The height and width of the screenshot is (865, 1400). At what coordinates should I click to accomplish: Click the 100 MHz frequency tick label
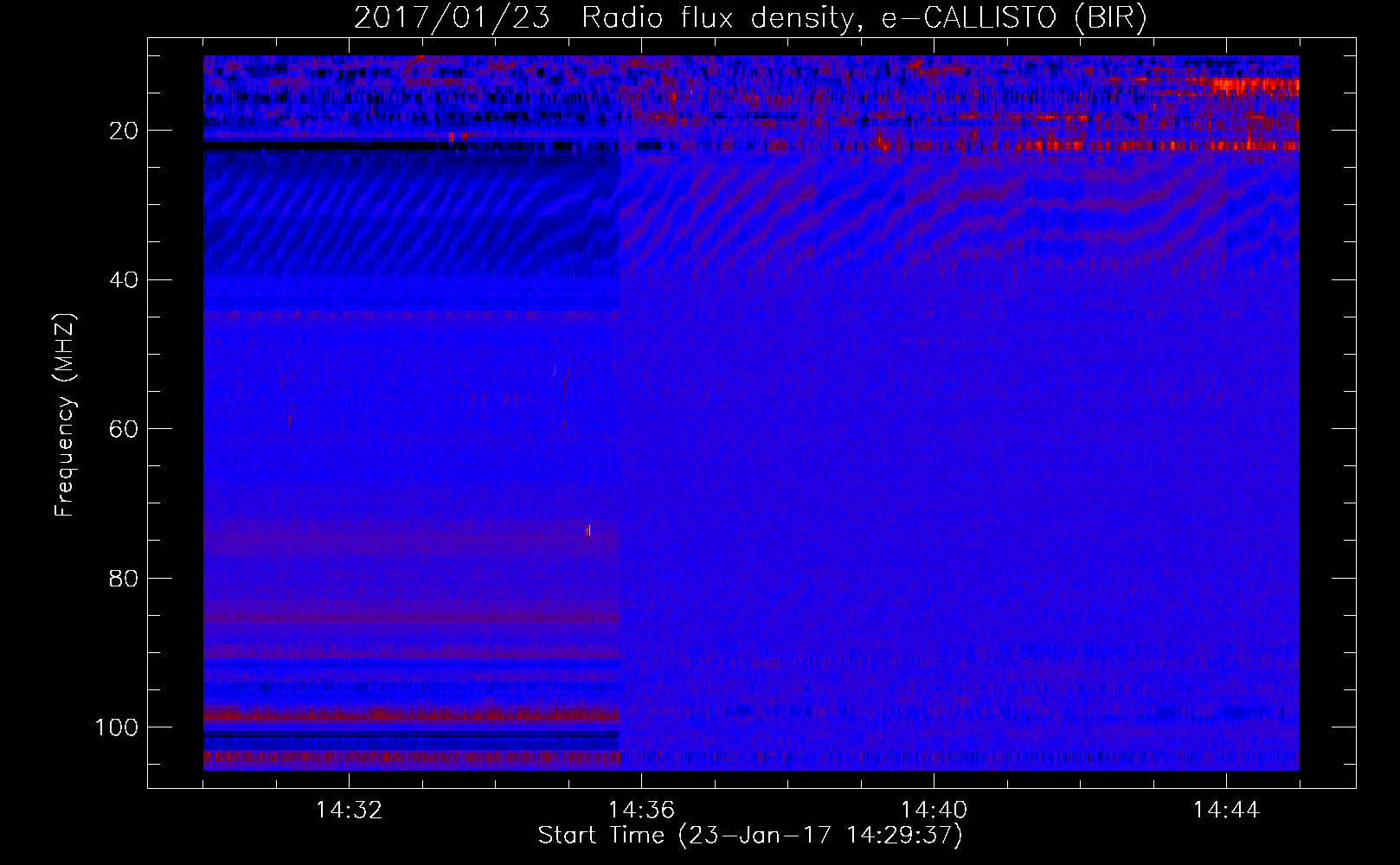coord(118,727)
